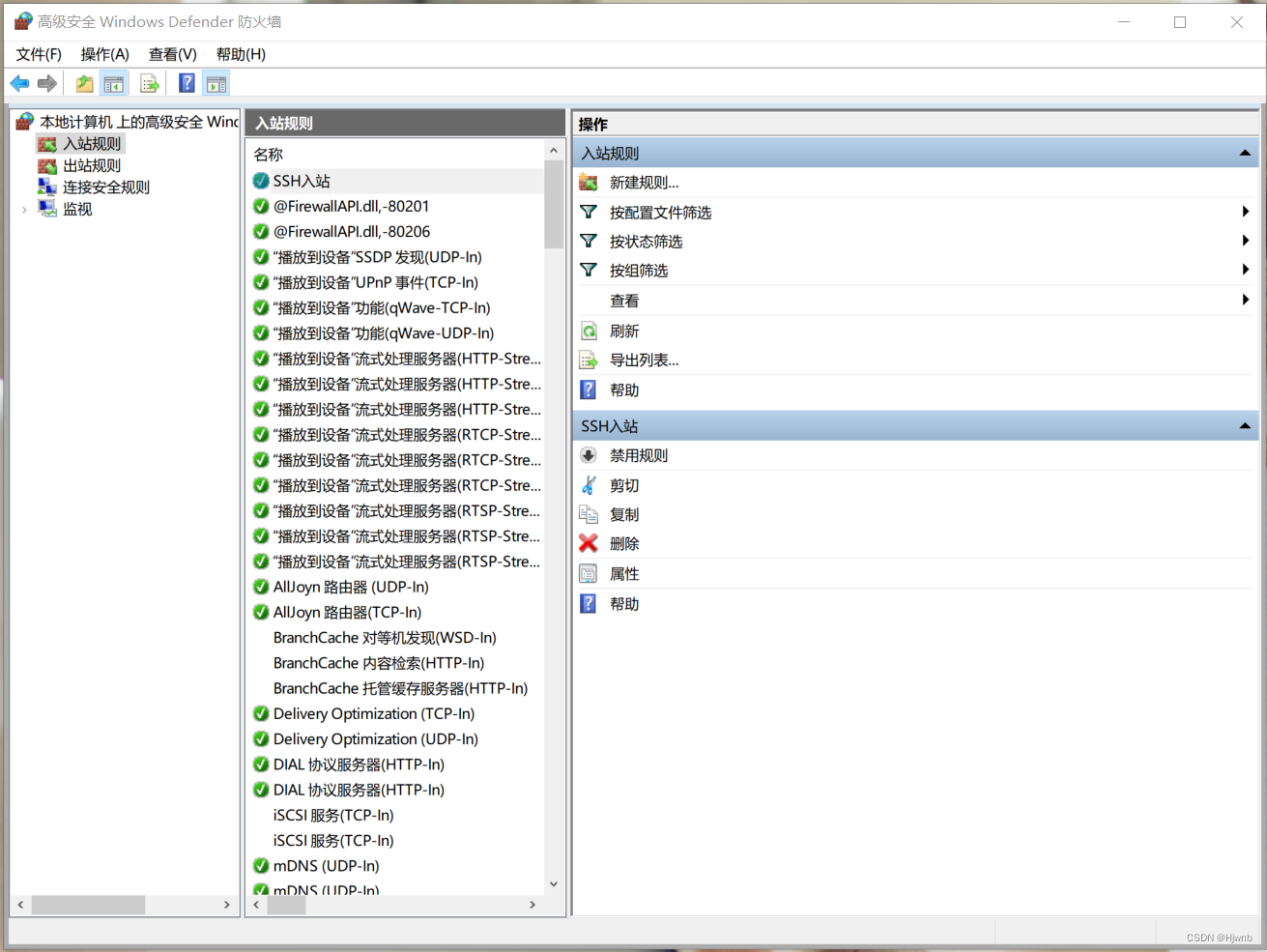Viewport: 1267px width, 952px height.
Task: Click the SSH入站 rule status icon
Action: click(x=261, y=181)
